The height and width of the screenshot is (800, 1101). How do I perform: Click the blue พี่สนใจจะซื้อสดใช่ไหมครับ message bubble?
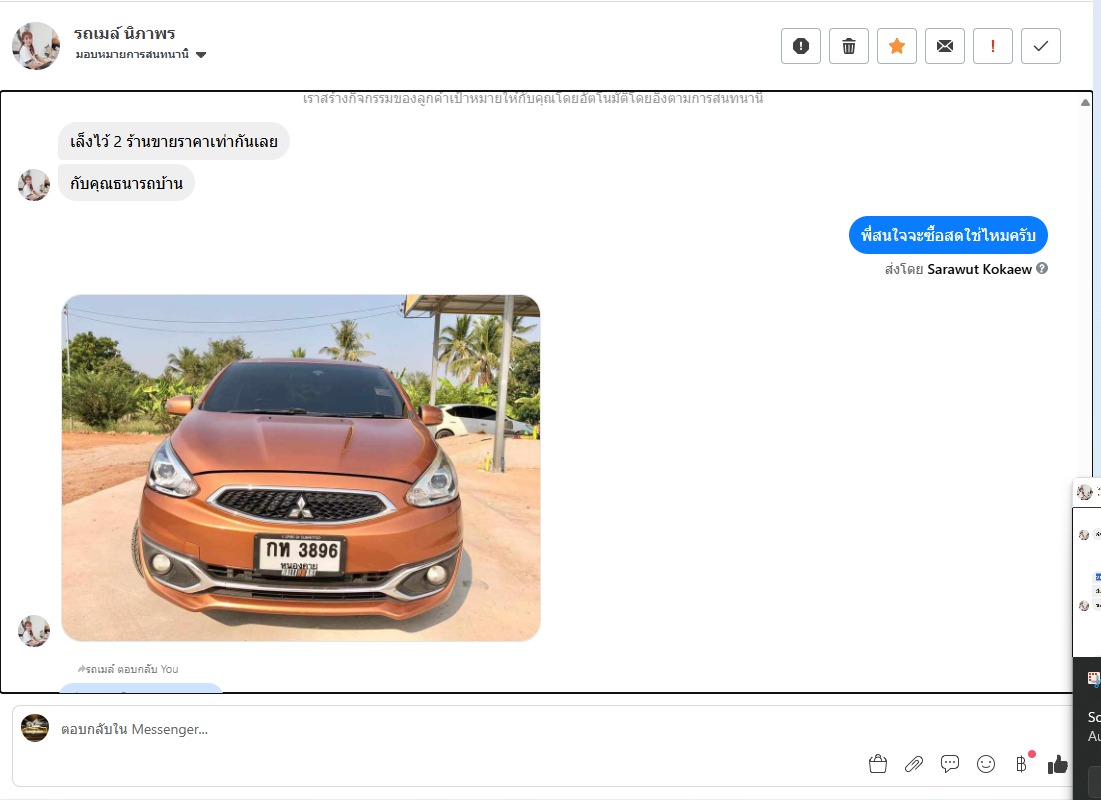click(948, 236)
